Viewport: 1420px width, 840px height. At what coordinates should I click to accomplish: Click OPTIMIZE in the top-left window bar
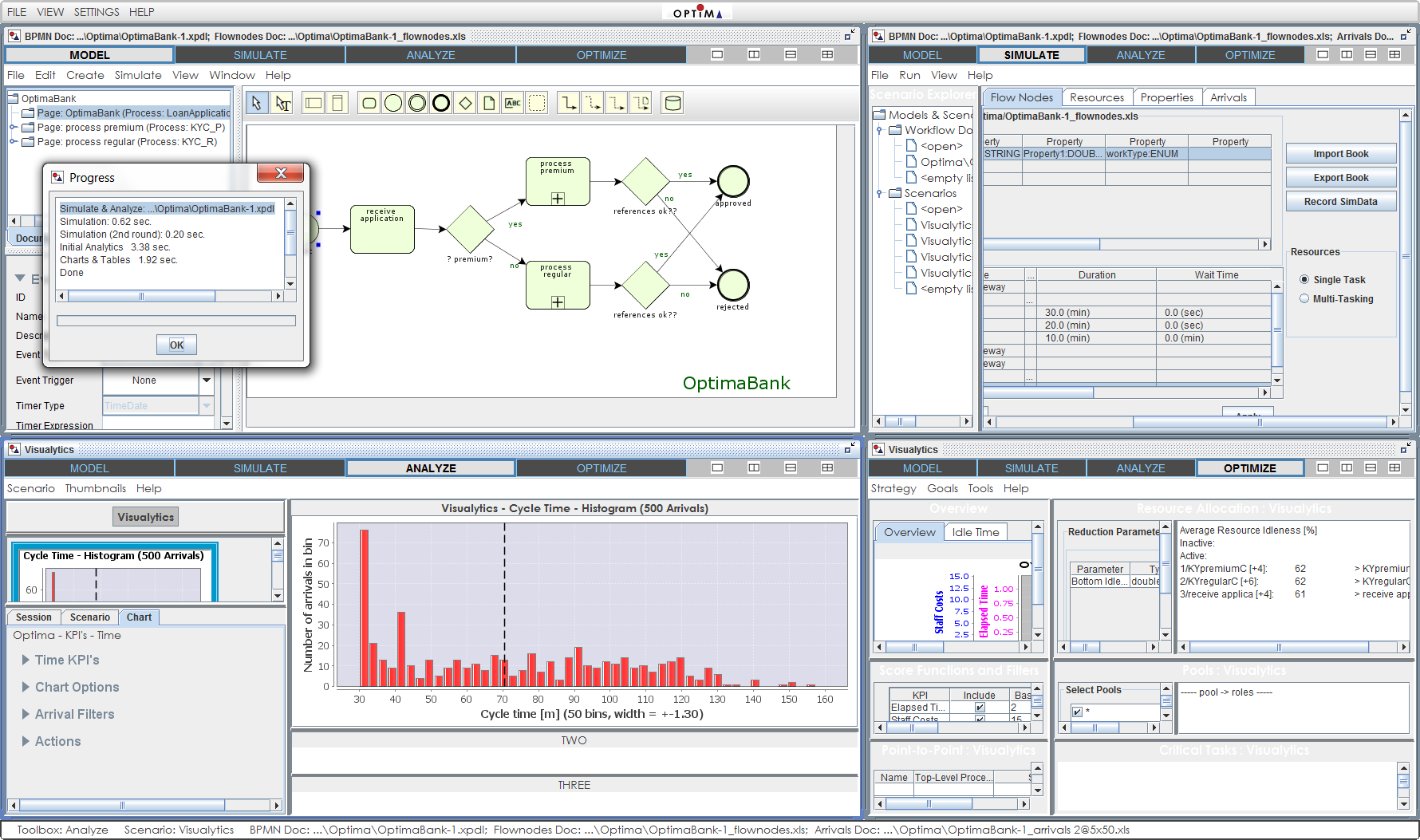pyautogui.click(x=602, y=55)
